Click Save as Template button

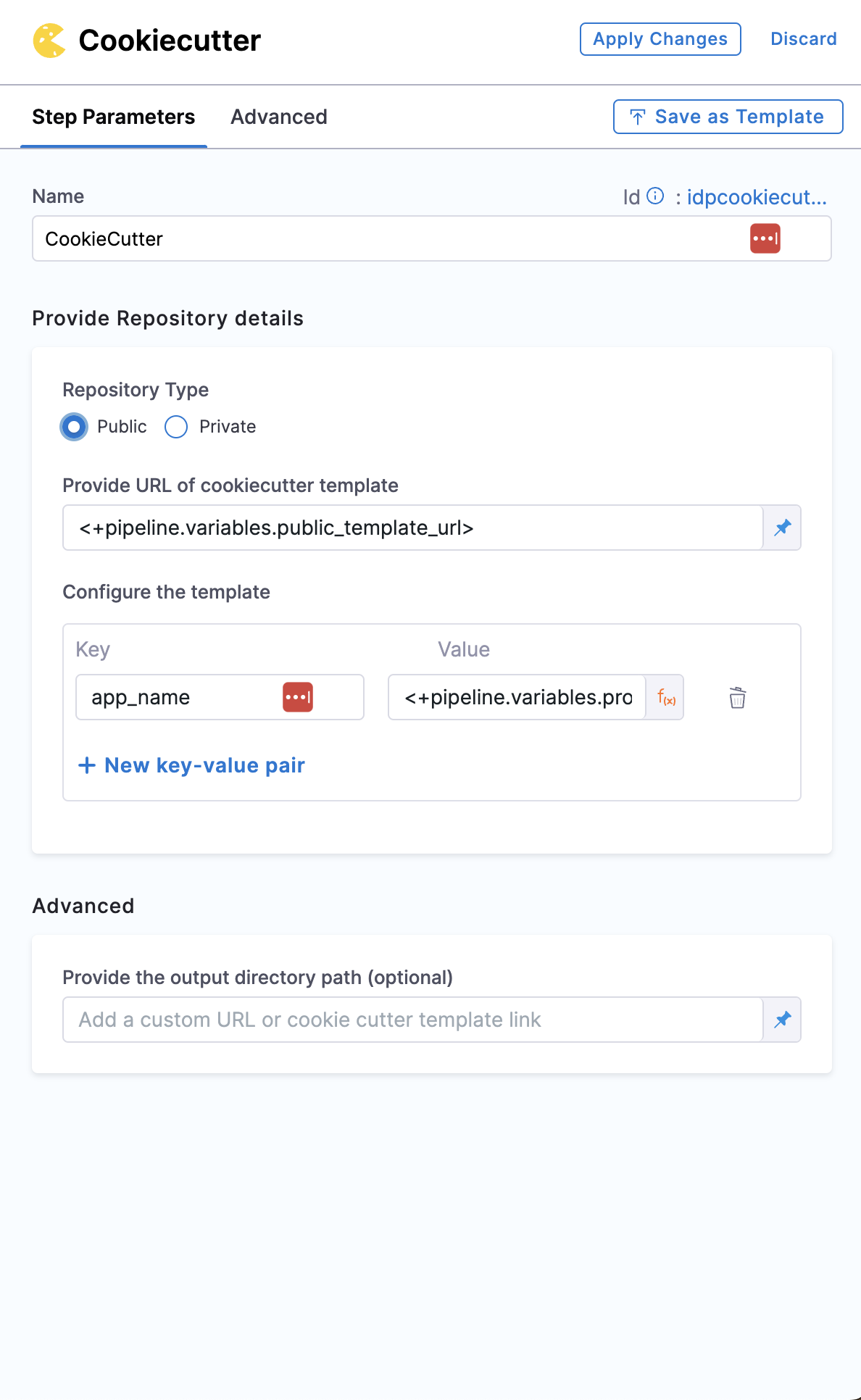[728, 117]
